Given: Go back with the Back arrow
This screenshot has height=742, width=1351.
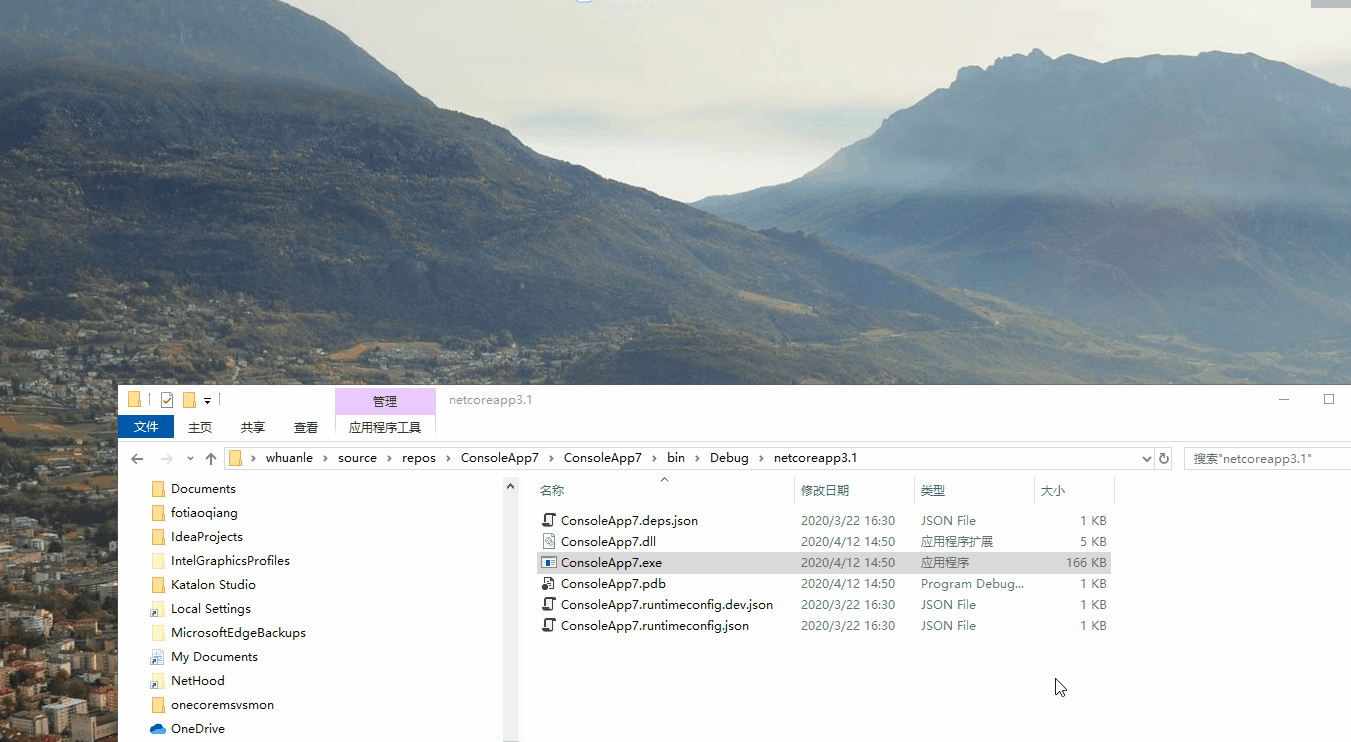Looking at the screenshot, I should (x=137, y=459).
